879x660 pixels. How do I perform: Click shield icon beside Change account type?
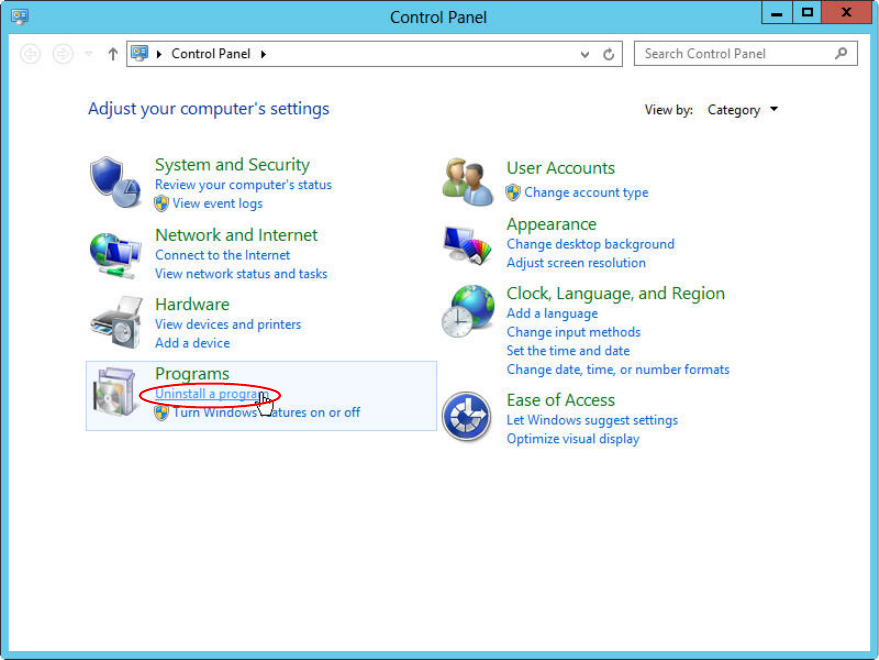[513, 192]
